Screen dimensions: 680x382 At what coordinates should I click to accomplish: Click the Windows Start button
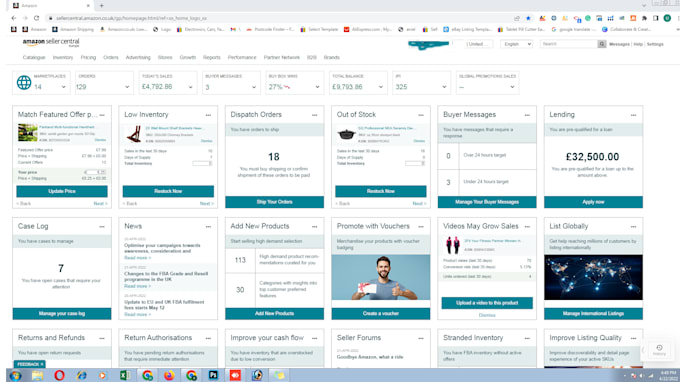pos(15,375)
